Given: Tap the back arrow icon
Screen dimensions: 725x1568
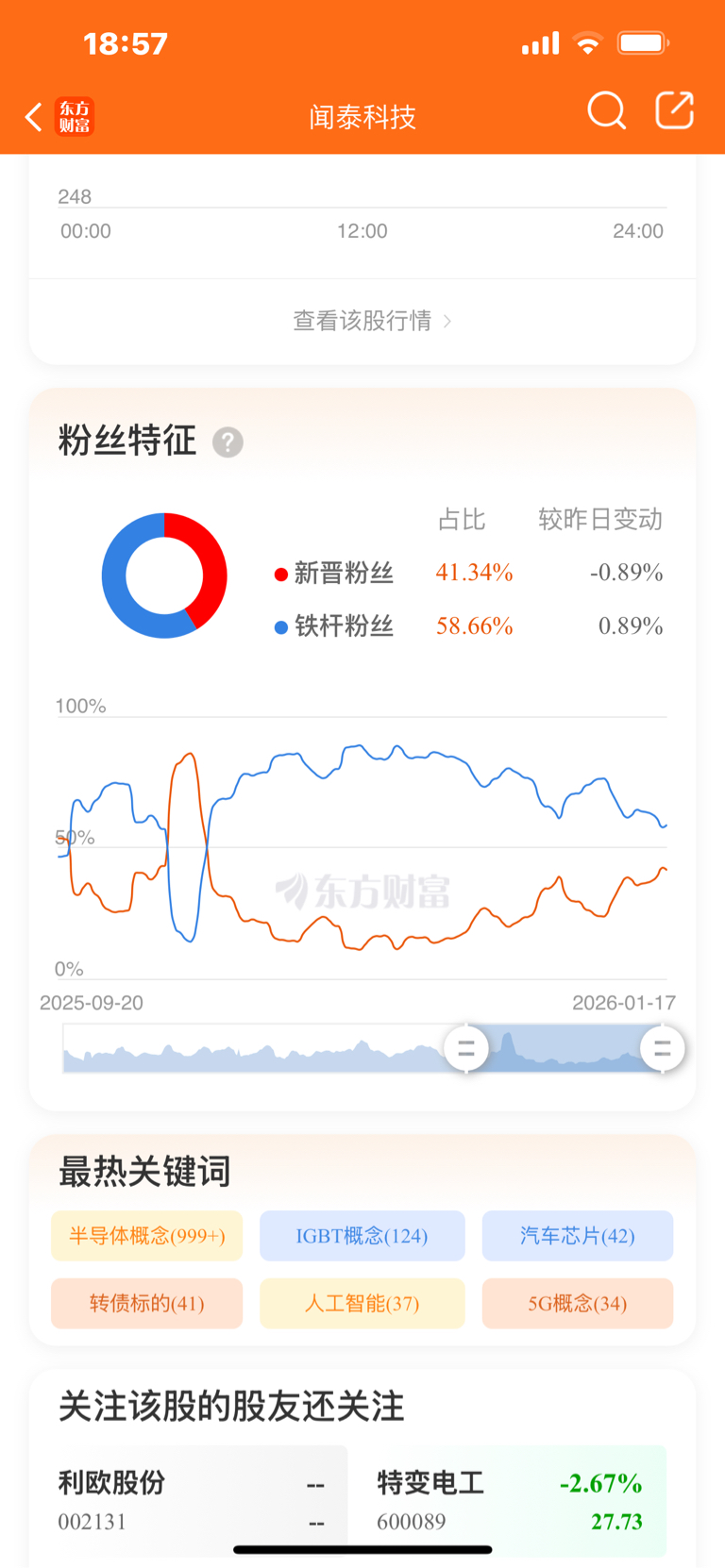Looking at the screenshot, I should tap(33, 117).
